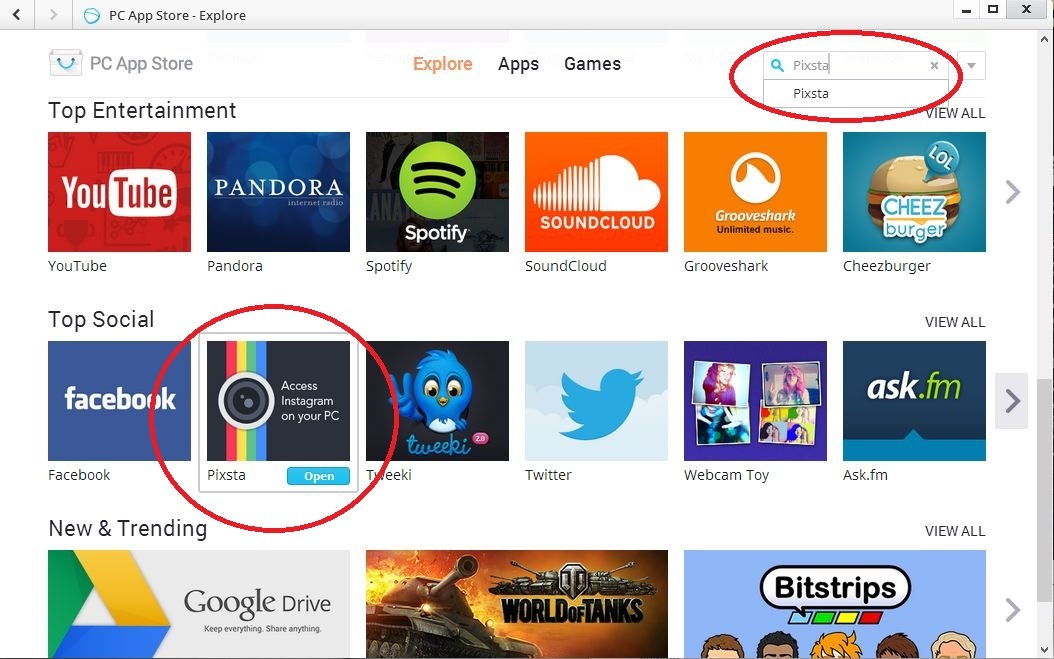Open the Ask.fm app tile
The width and height of the screenshot is (1054, 659).
tap(914, 401)
